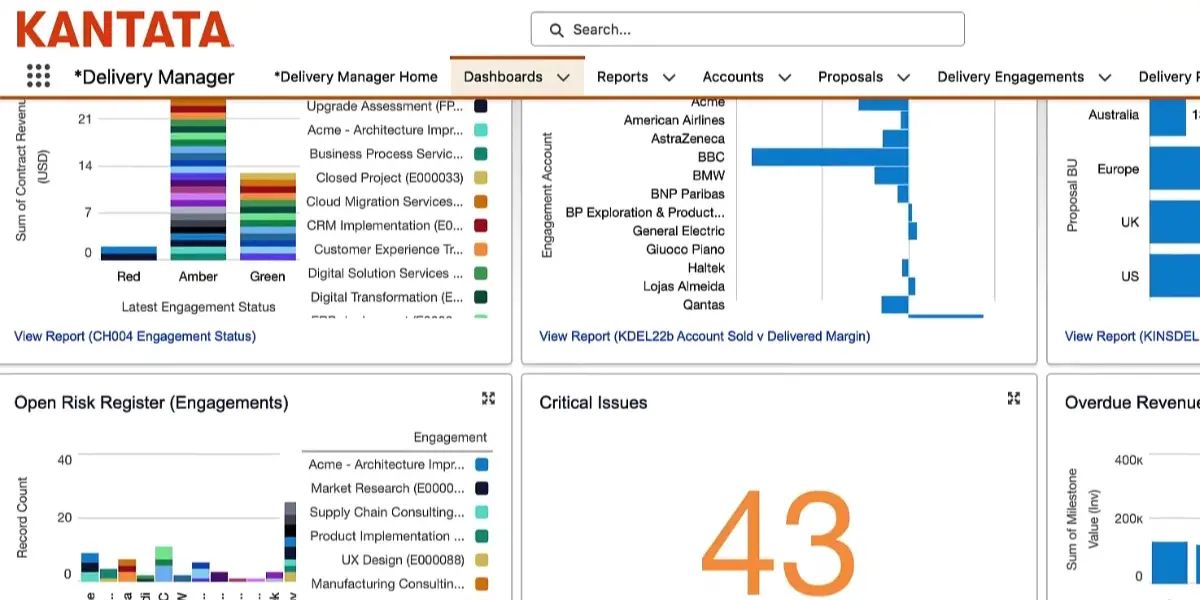
Task: Select the Proposals tab
Action: pos(850,76)
